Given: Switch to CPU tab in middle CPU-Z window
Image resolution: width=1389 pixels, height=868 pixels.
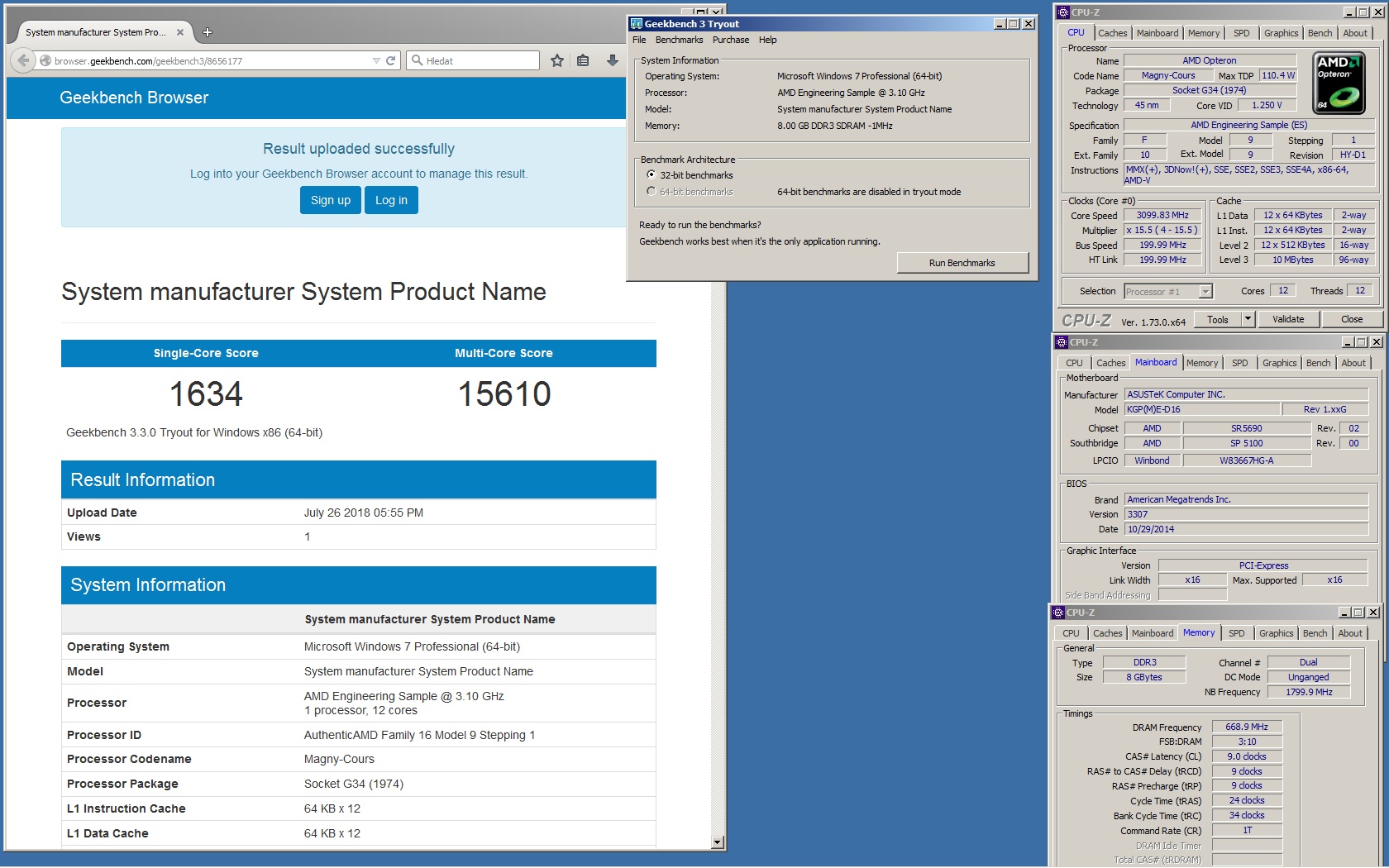Looking at the screenshot, I should [x=1074, y=363].
